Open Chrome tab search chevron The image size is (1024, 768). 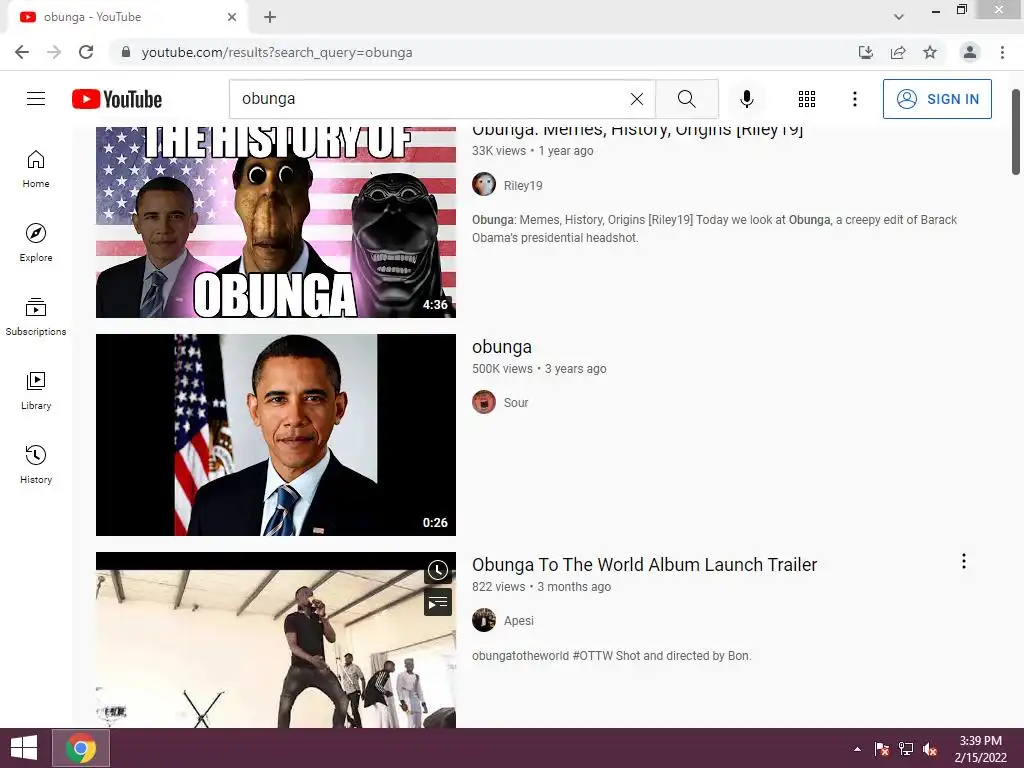point(899,17)
